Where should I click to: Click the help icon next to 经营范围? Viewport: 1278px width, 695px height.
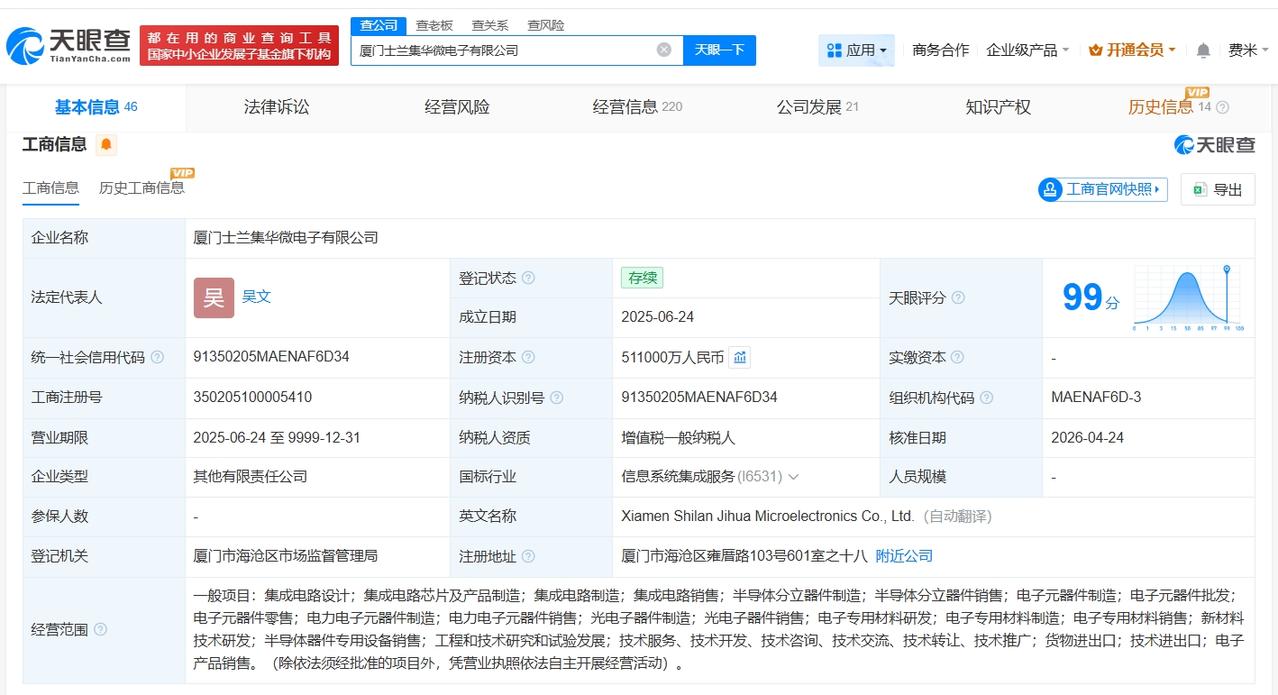point(100,630)
